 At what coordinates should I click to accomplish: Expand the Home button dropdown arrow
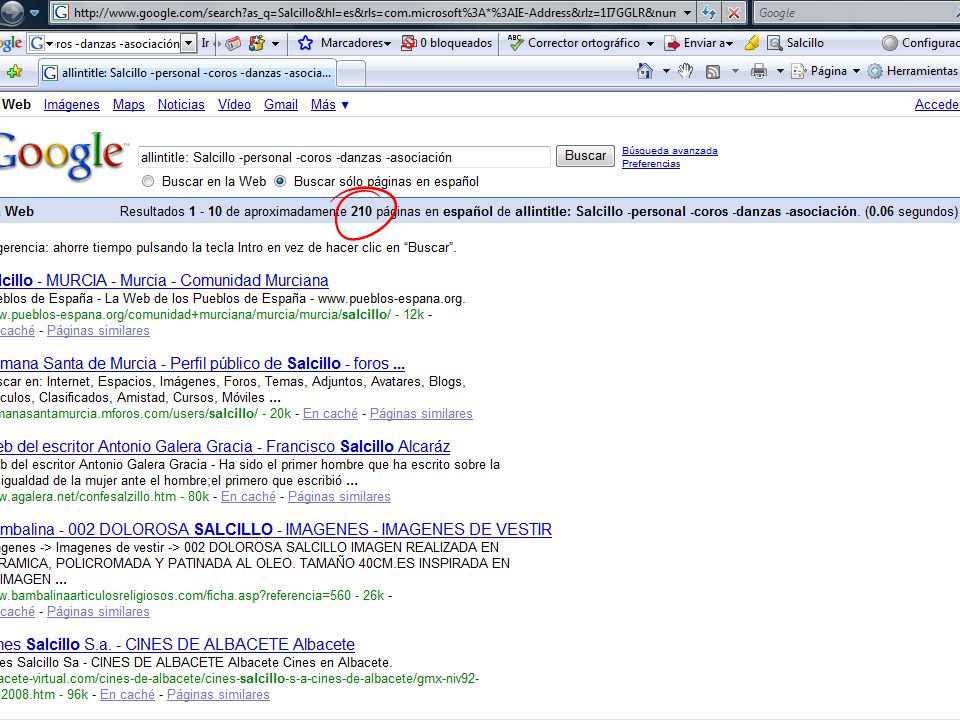coord(666,72)
